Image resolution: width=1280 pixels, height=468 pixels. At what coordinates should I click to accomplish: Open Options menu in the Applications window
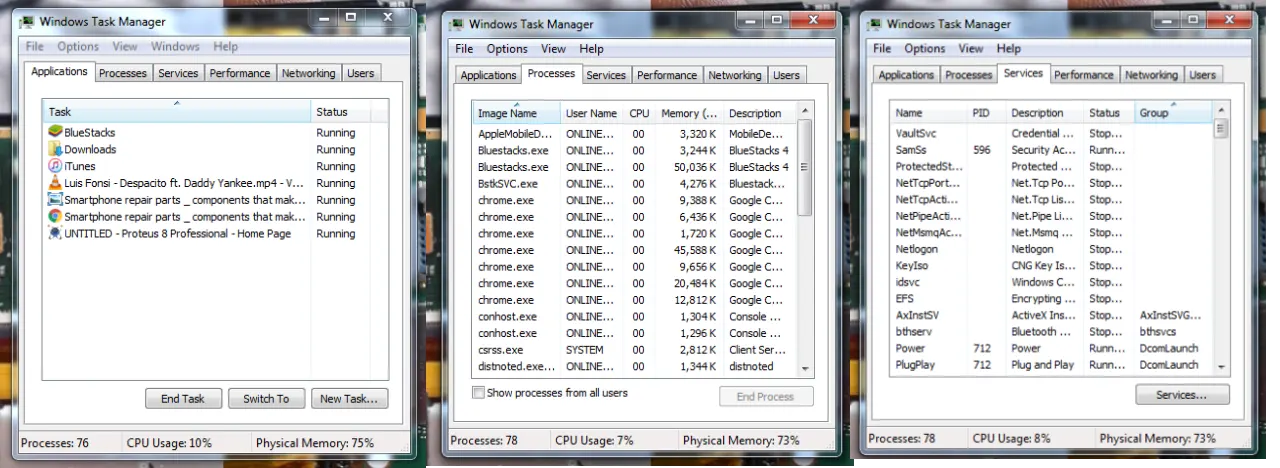point(78,46)
